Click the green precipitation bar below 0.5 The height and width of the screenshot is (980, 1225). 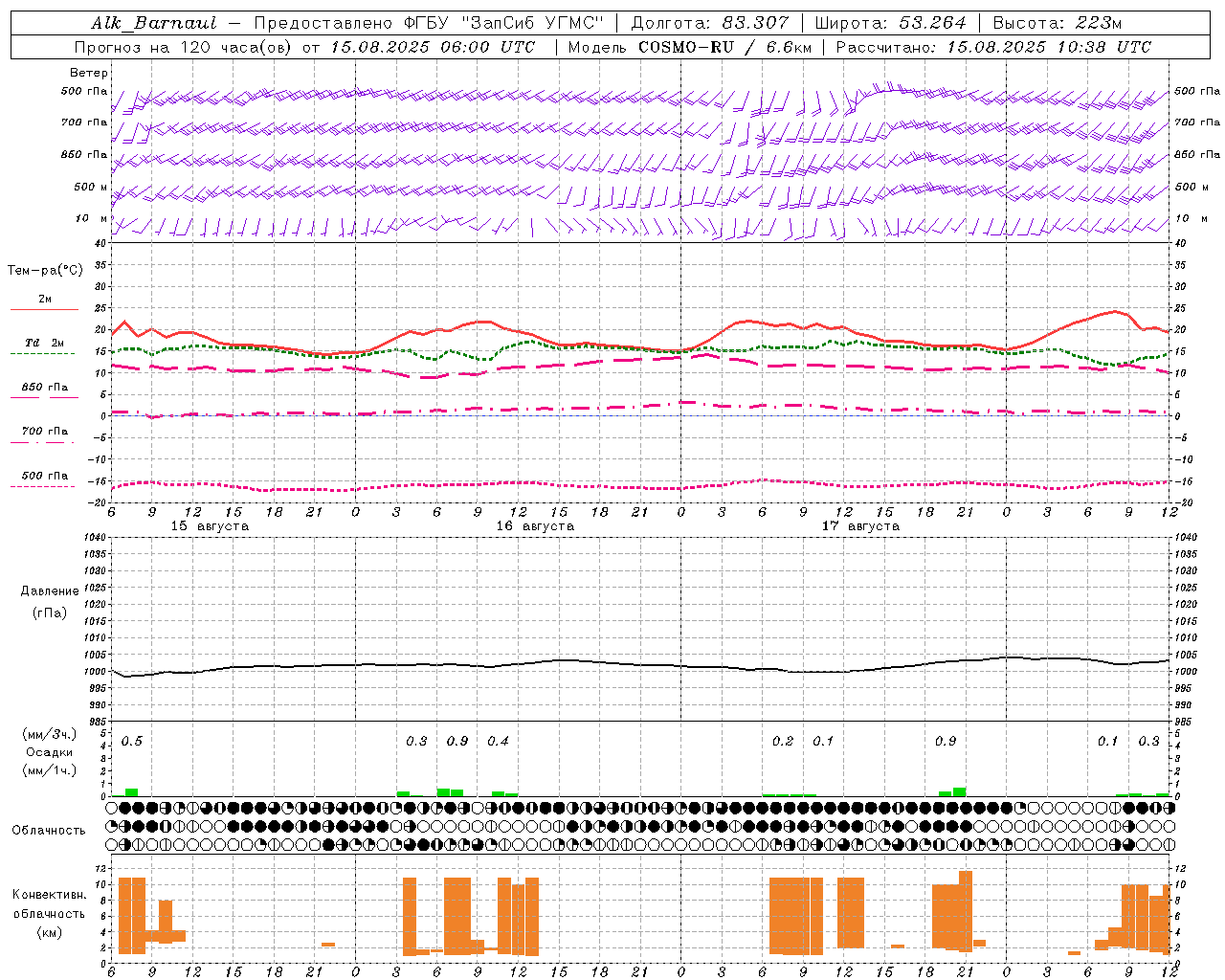click(132, 792)
